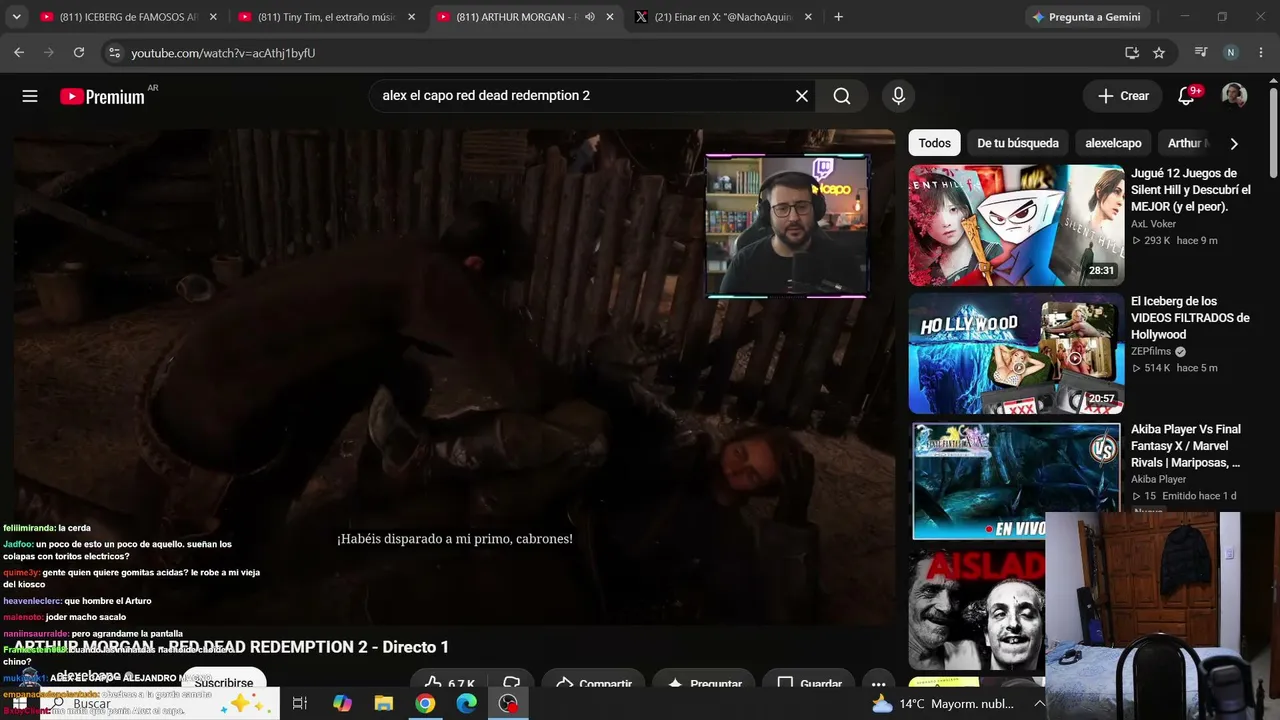Open the Hollywood iceberg video thumbnail
This screenshot has width=1280, height=720.
[x=1016, y=353]
